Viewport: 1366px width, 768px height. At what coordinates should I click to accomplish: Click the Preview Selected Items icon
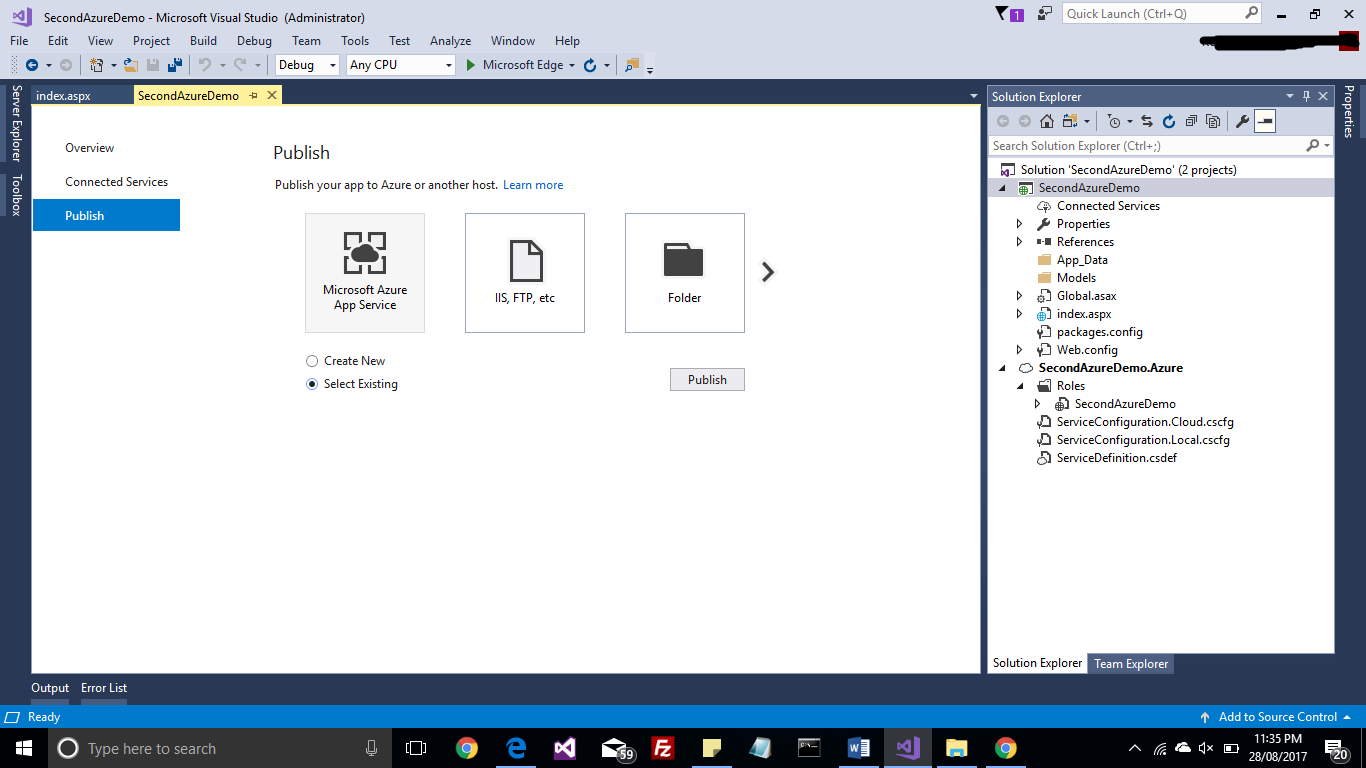pyautogui.click(x=1265, y=121)
